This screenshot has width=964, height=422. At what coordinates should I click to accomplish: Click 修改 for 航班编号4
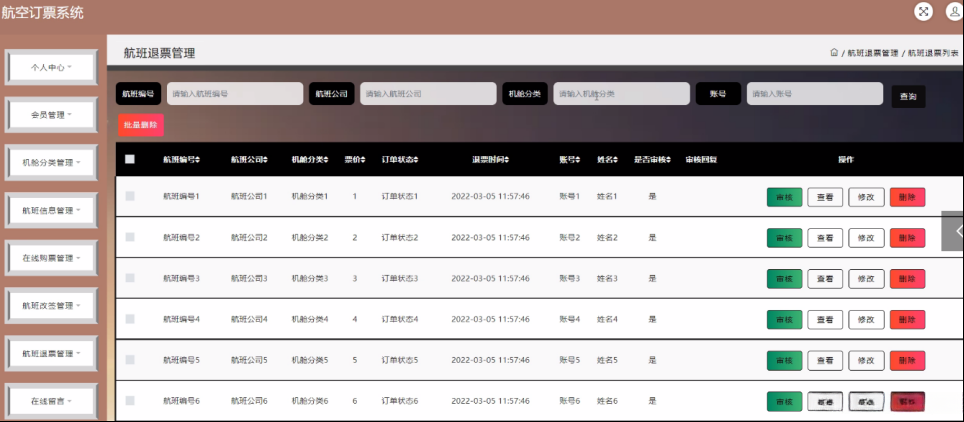click(x=866, y=320)
